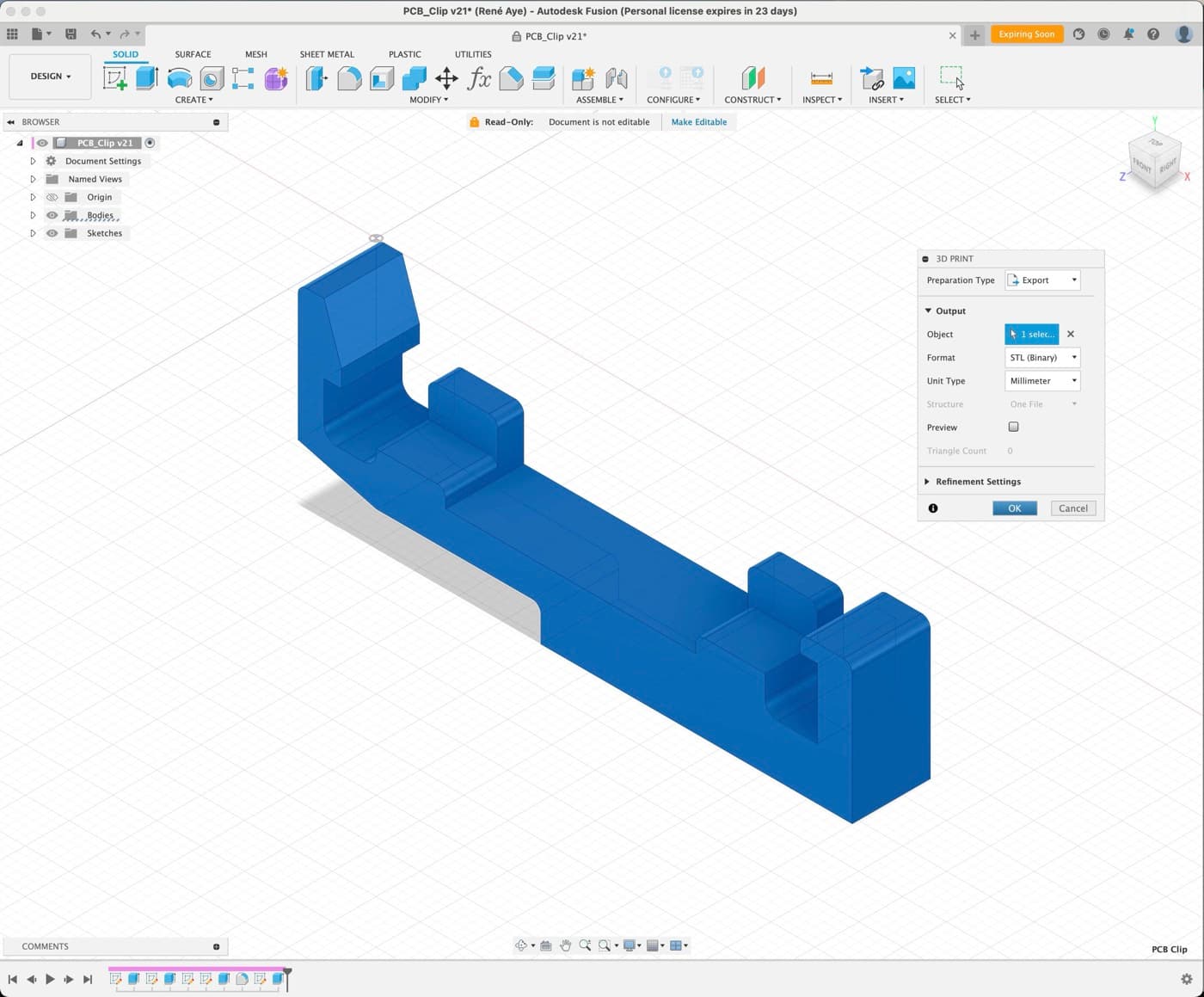1204x997 pixels.
Task: Toggle visibility of PCB_Clip v21 component
Action: [x=42, y=143]
